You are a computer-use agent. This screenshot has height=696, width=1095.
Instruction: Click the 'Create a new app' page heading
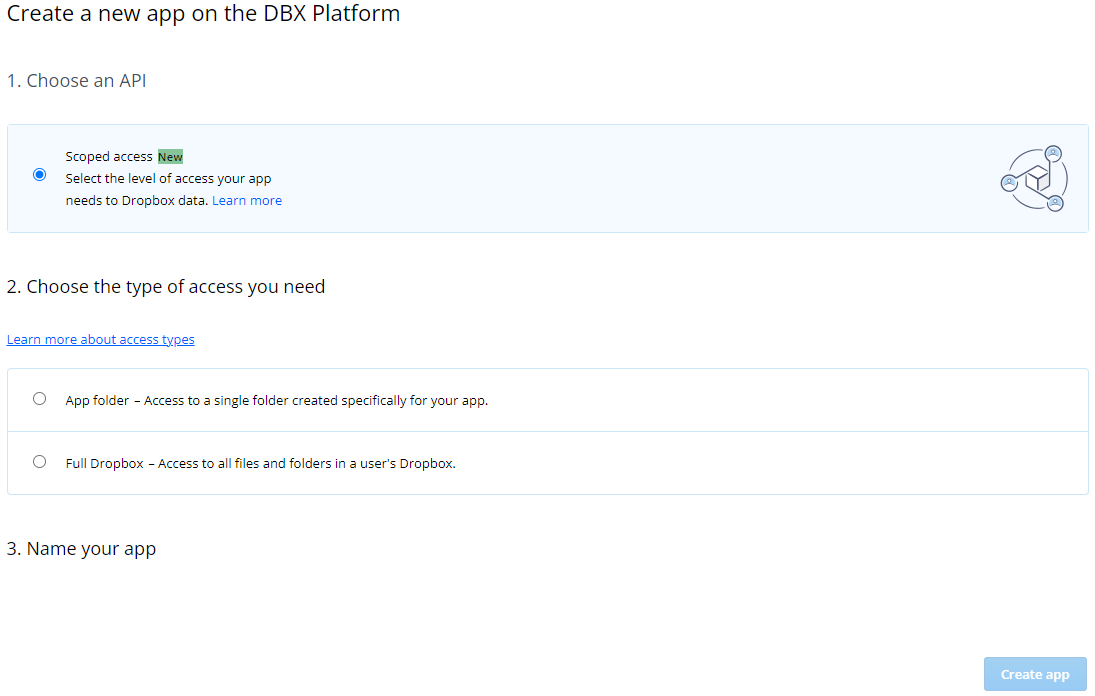coord(204,14)
